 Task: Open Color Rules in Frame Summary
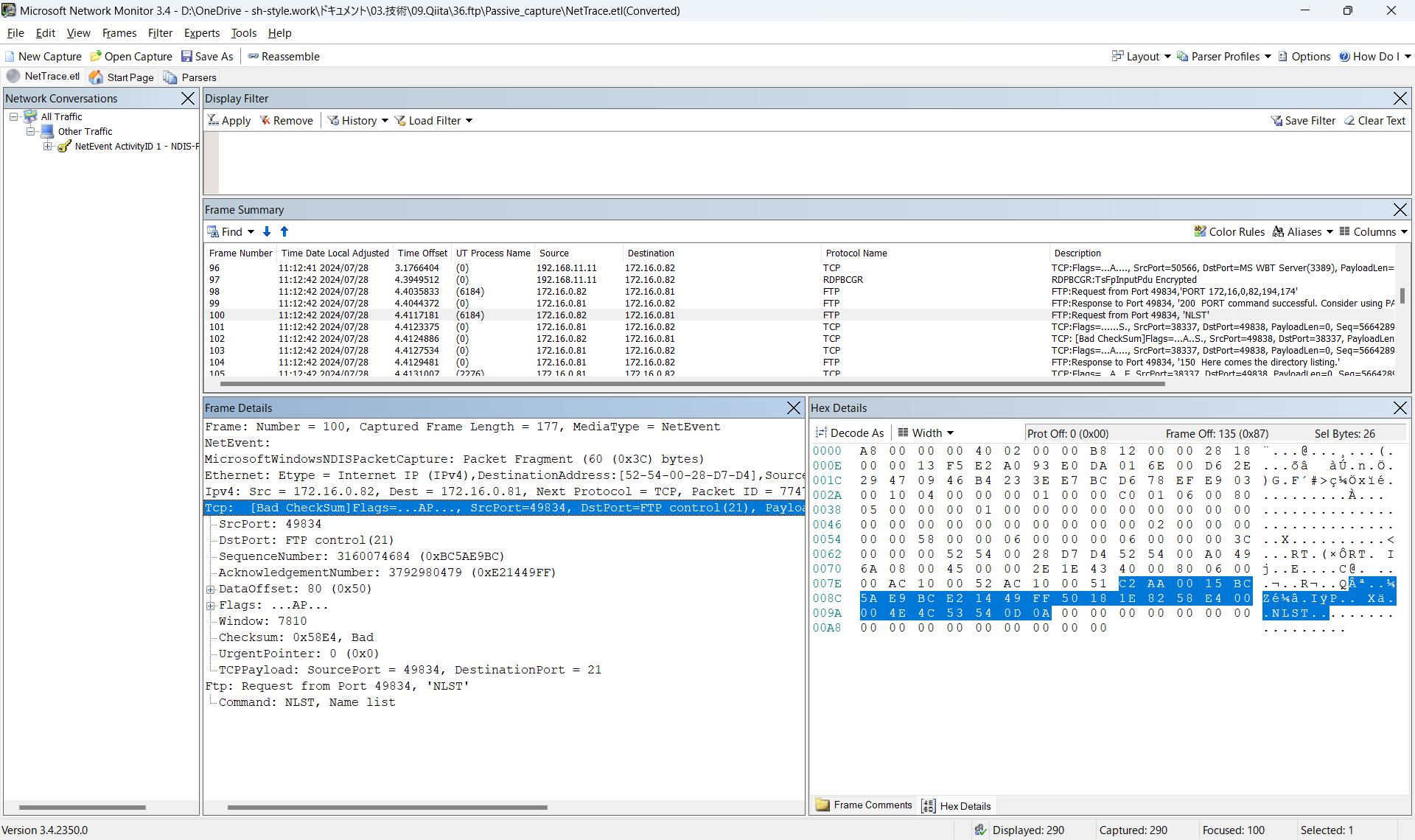click(1229, 232)
